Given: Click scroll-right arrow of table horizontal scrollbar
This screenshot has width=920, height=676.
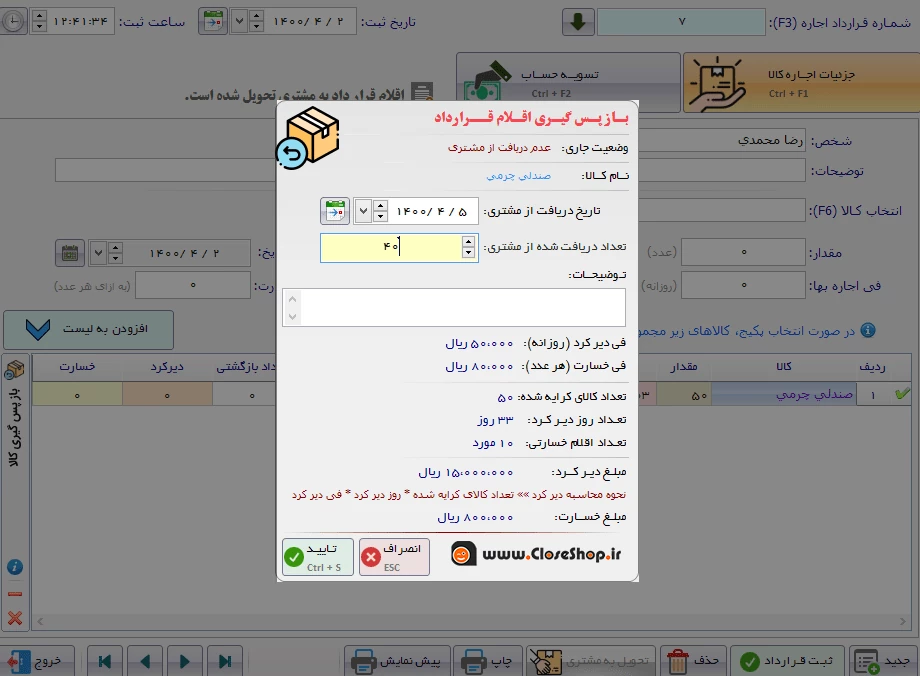Looking at the screenshot, I should (x=902, y=621).
